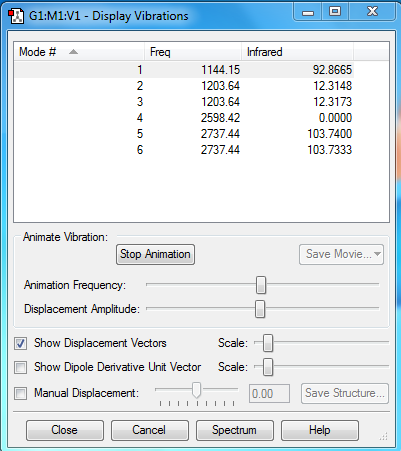Click the manual displacement value field
The image size is (401, 451).
click(x=269, y=394)
